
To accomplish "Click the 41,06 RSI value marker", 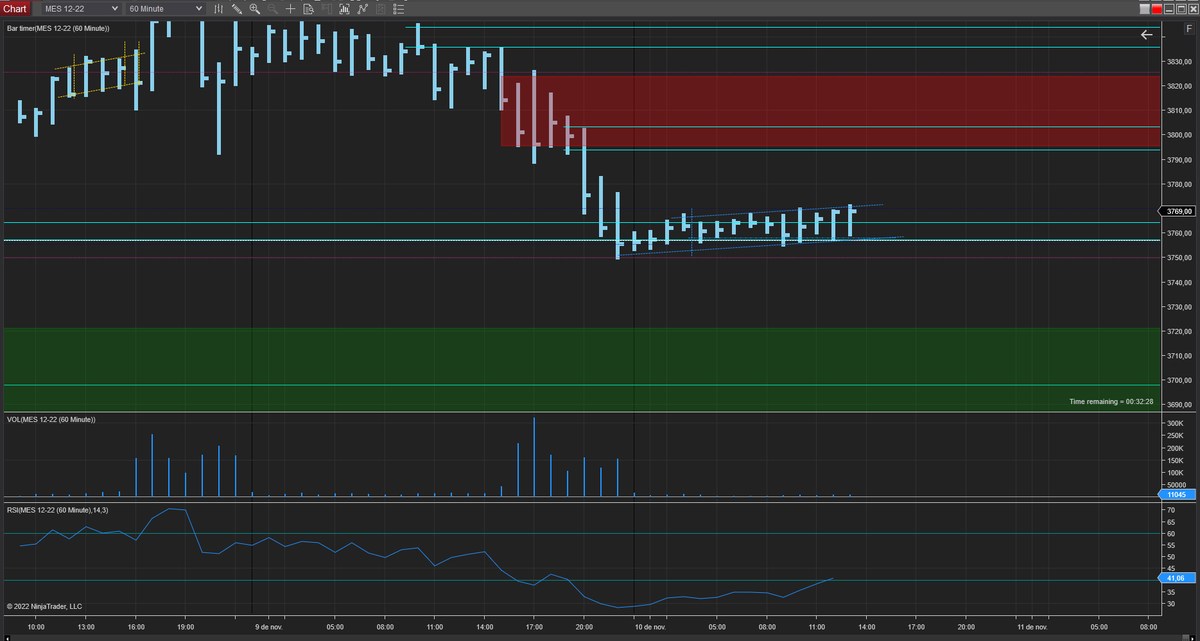I will [1176, 578].
